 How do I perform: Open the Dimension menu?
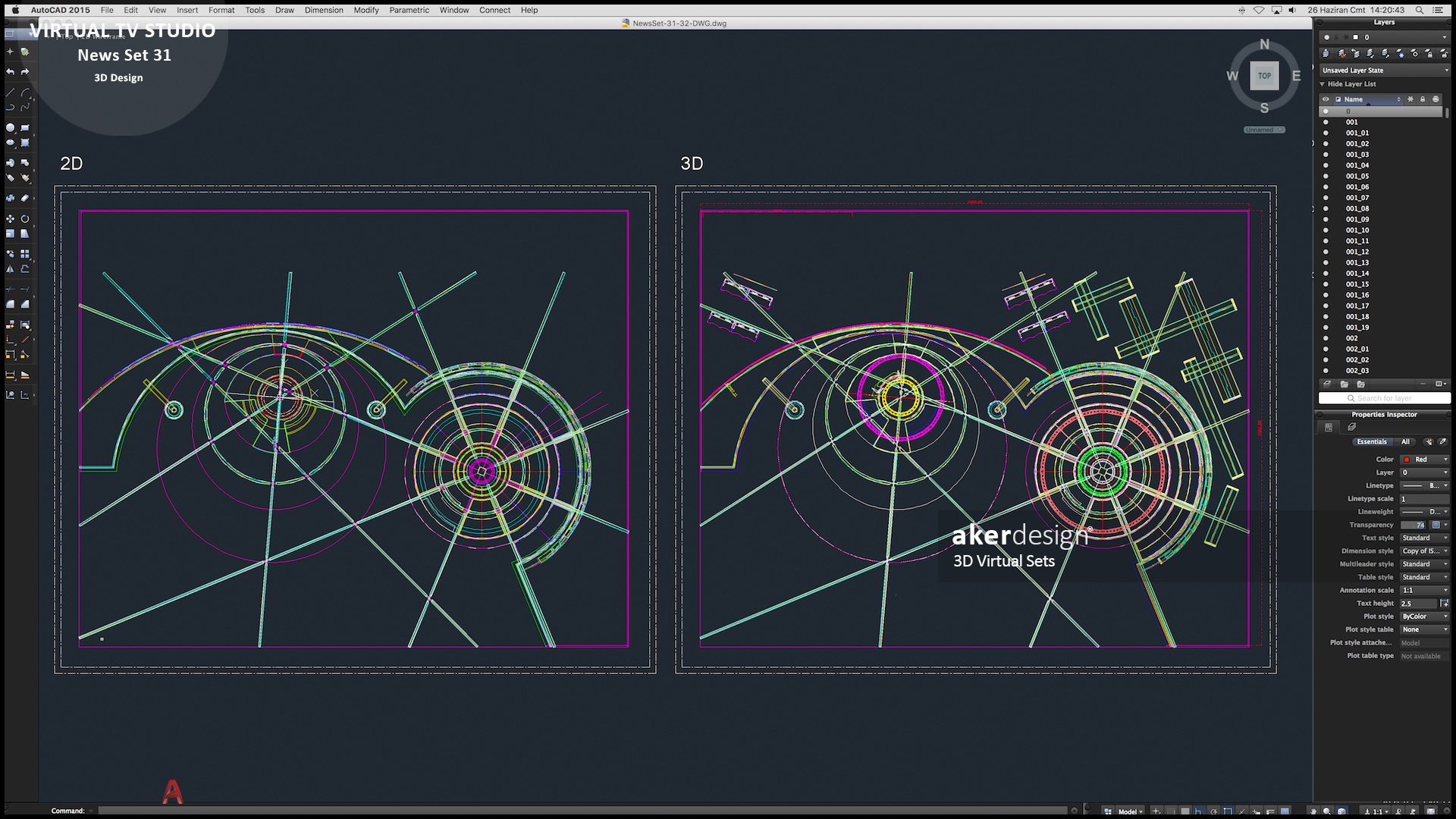coord(324,10)
